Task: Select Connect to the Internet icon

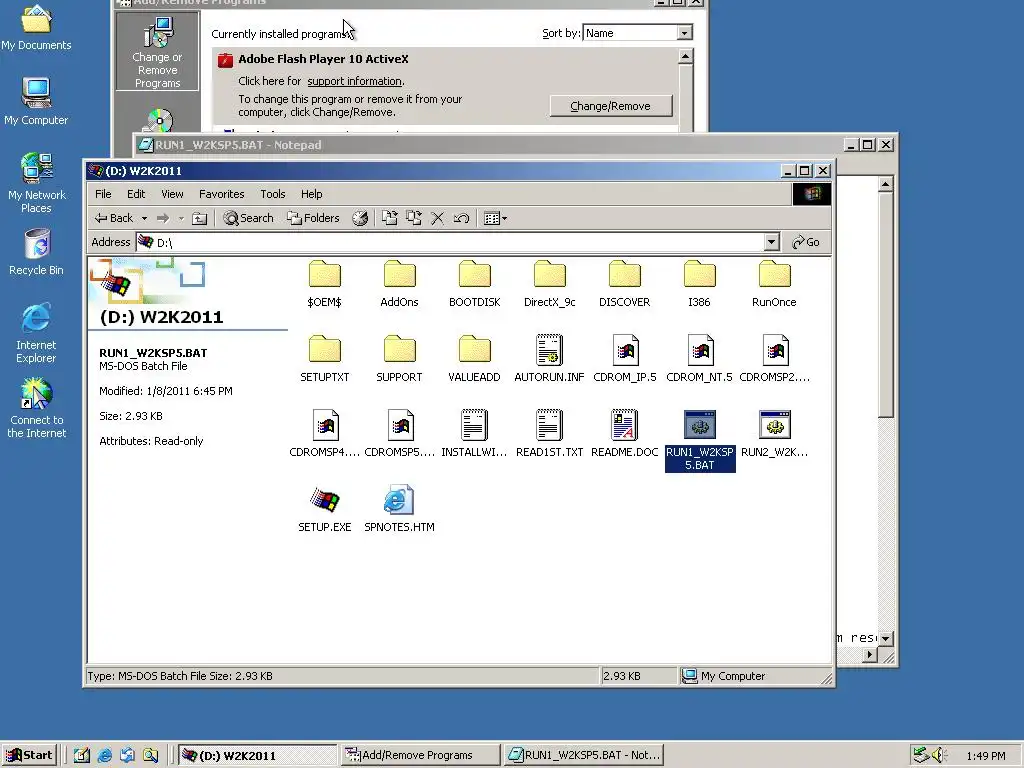Action: [36, 408]
